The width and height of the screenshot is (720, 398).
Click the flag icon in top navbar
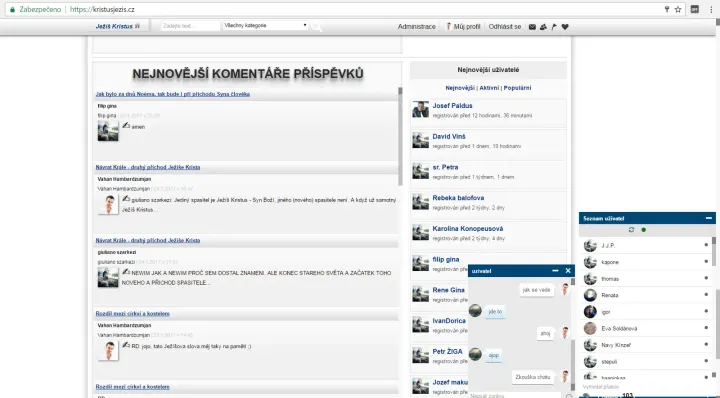click(x=554, y=27)
